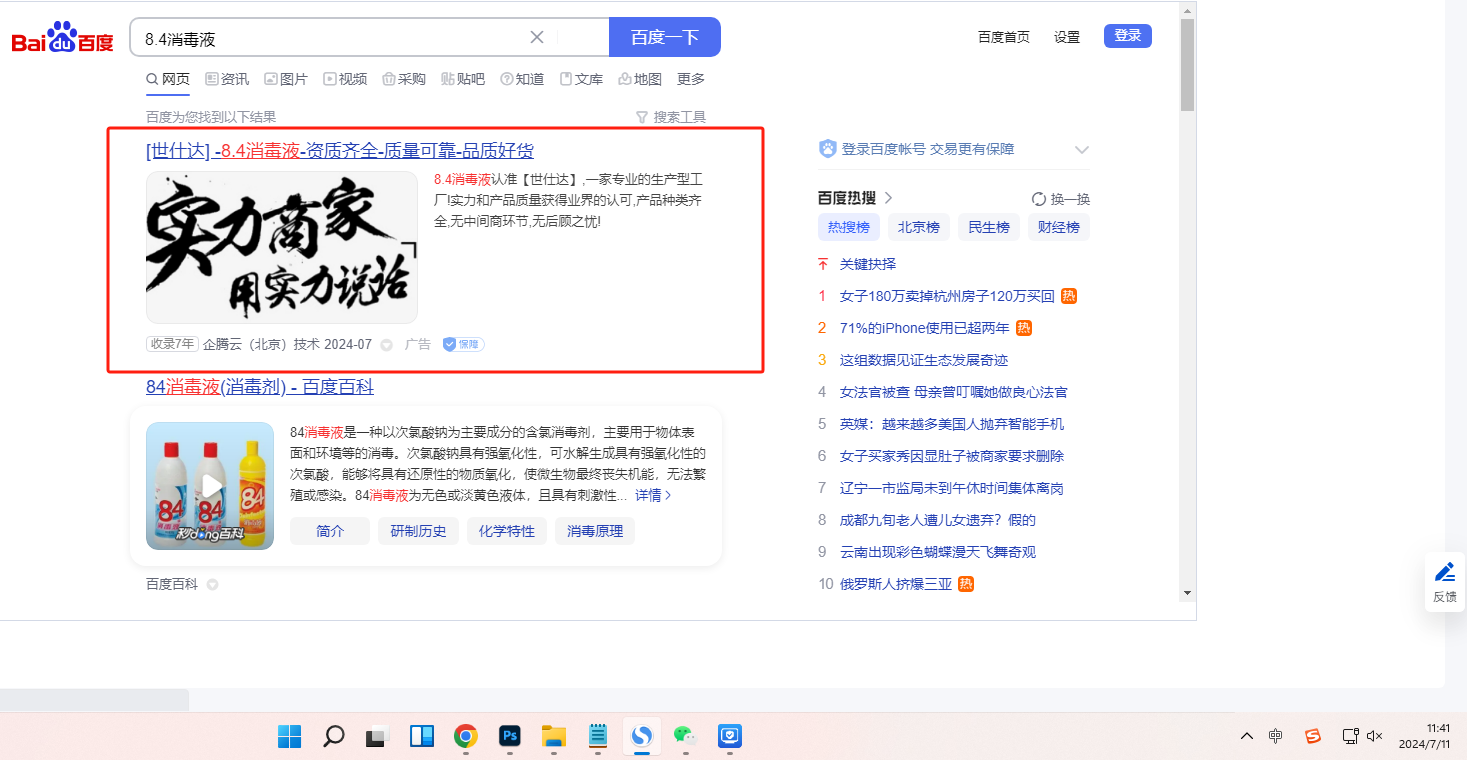Switch to the 图片 search tab

[x=286, y=79]
